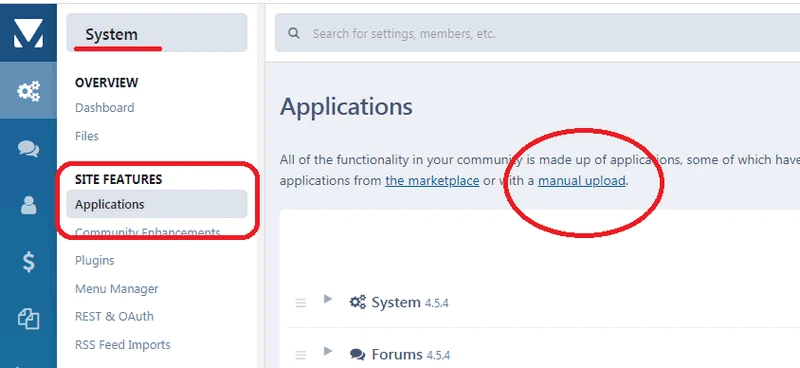The width and height of the screenshot is (800, 368).
Task: Open the Community speech-bubbles sidebar icon
Action: (28, 149)
